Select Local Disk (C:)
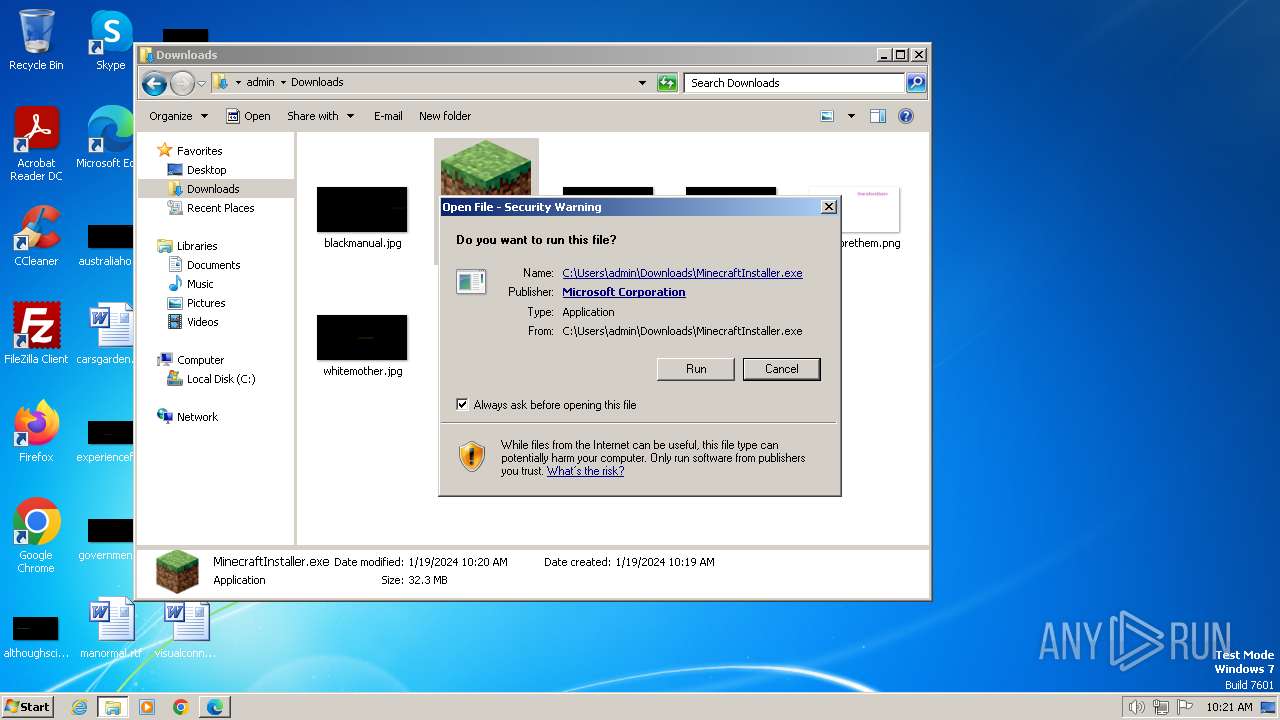 click(x=210, y=379)
